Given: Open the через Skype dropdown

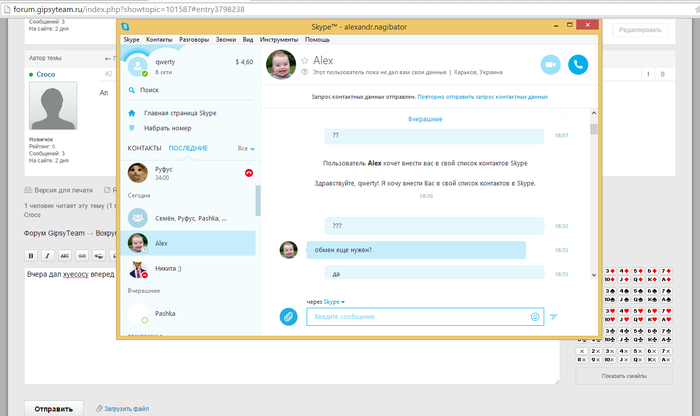Looking at the screenshot, I should coord(334,302).
